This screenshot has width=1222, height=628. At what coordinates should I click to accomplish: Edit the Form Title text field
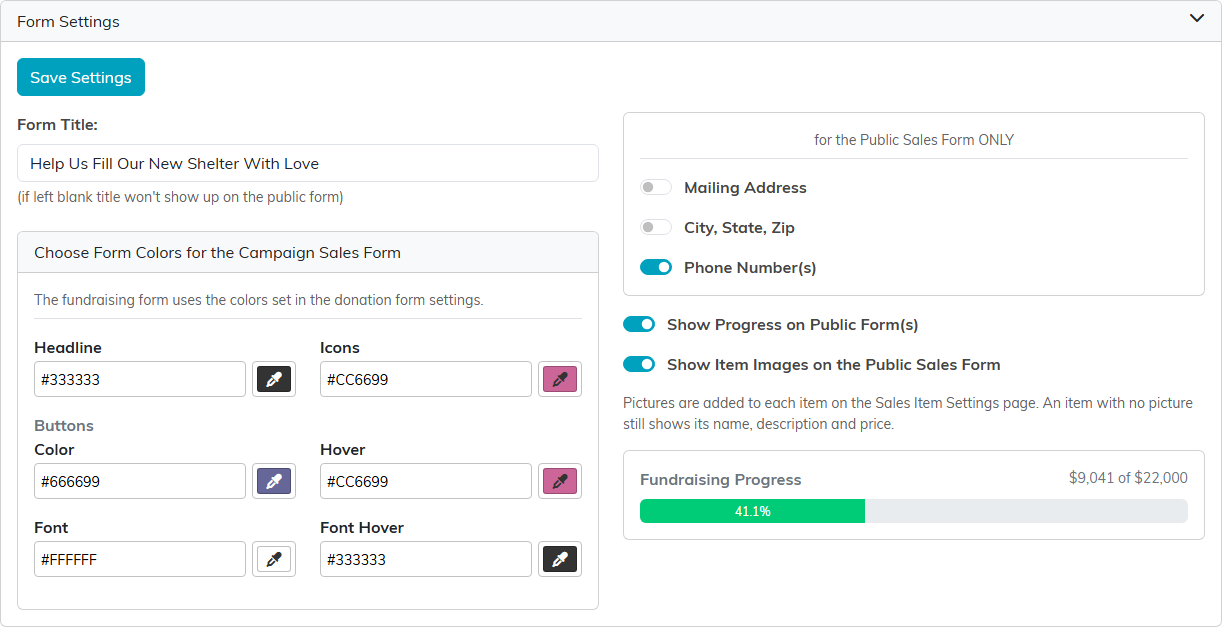(308, 163)
